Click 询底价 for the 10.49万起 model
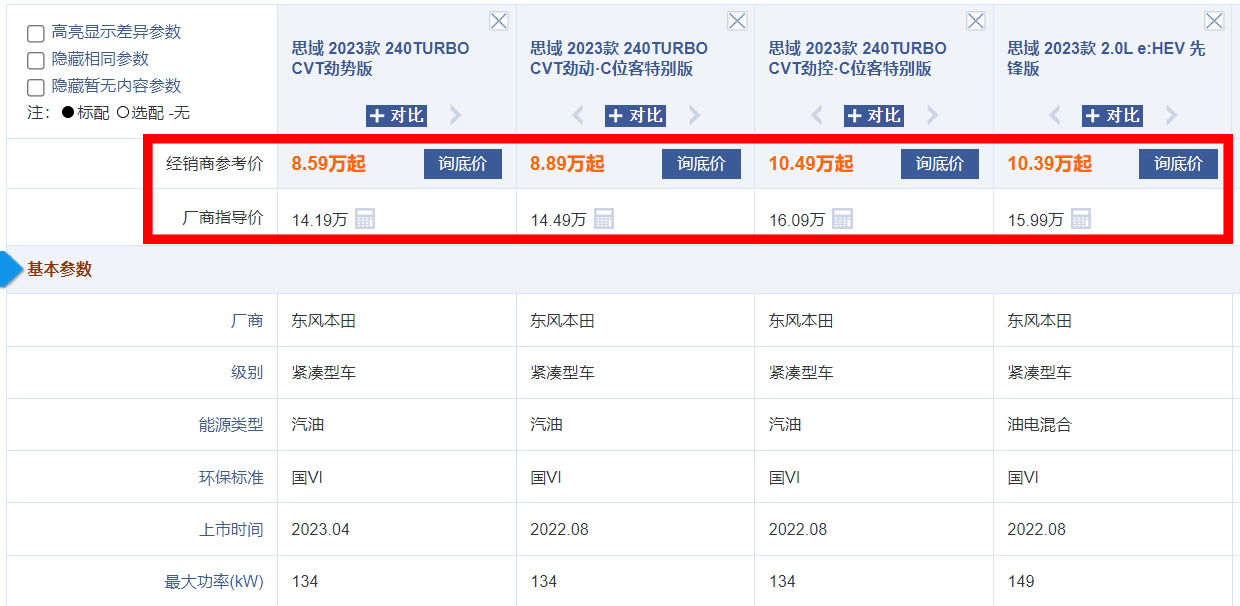 pos(940,164)
